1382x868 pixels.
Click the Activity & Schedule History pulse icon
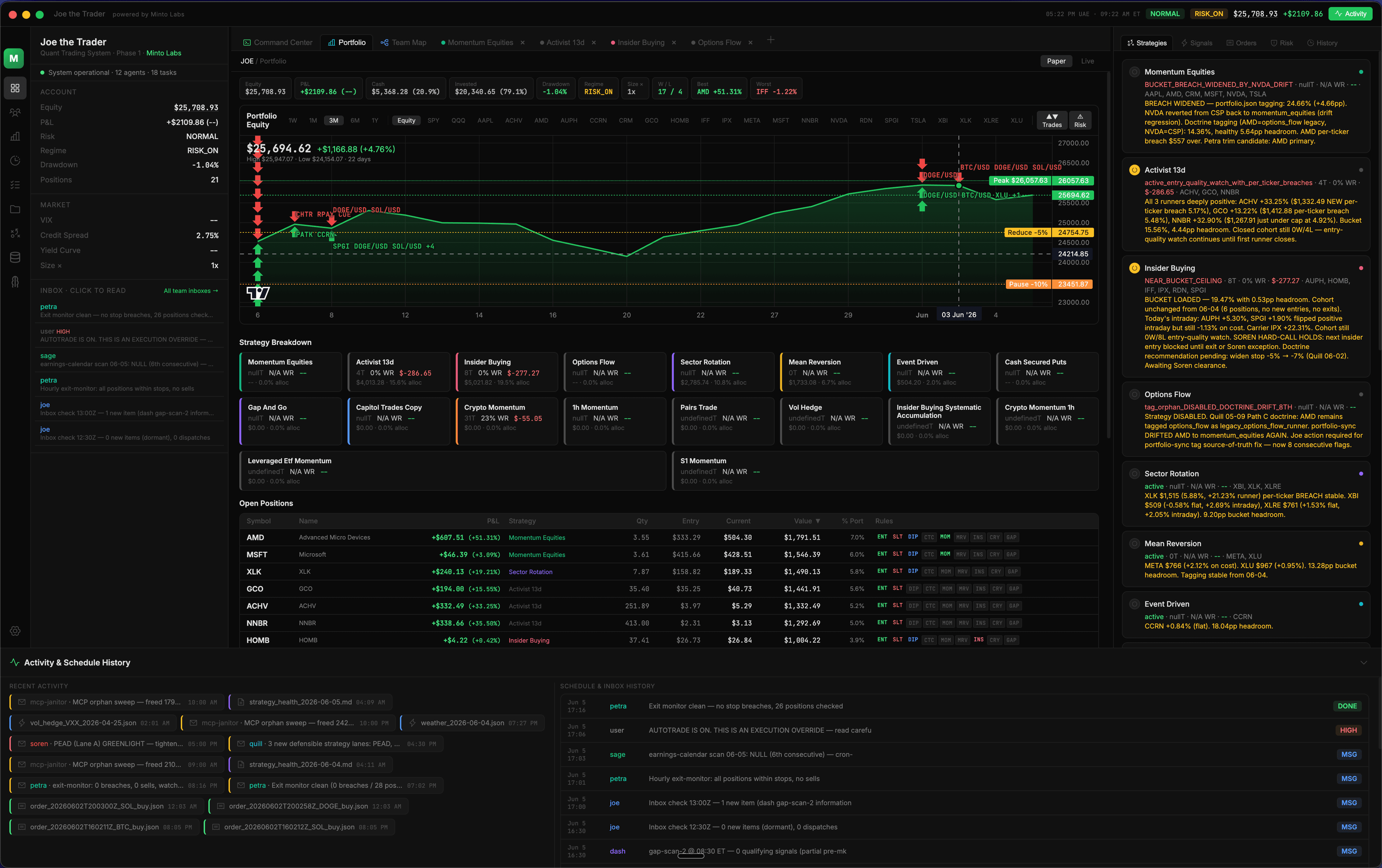pos(15,662)
